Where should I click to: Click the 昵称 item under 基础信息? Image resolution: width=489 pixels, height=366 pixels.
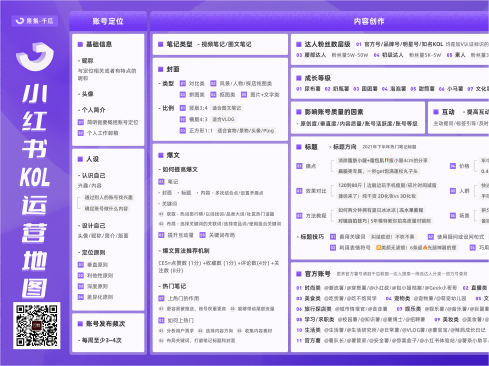coord(86,61)
